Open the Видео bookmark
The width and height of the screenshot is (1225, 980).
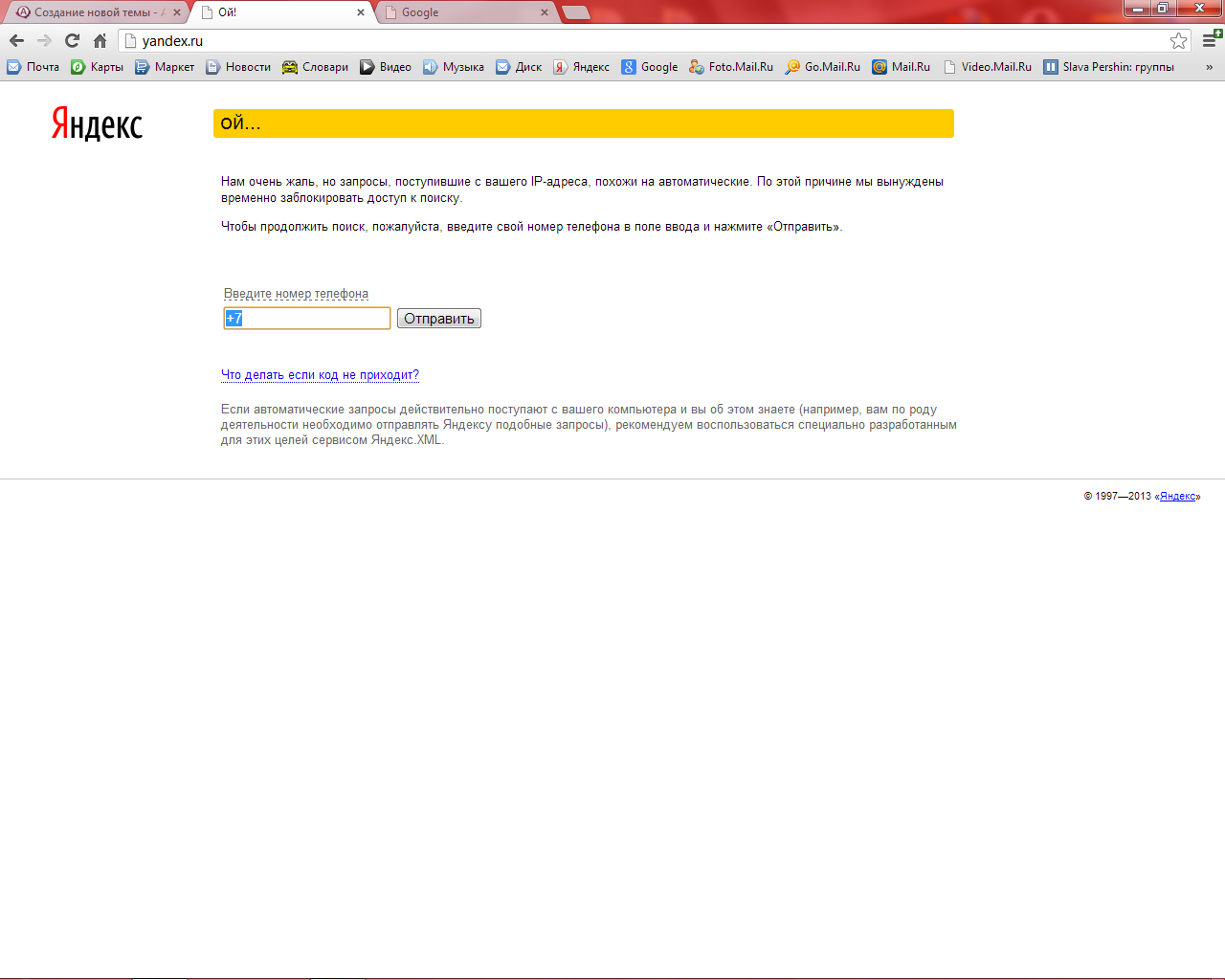coord(386,67)
